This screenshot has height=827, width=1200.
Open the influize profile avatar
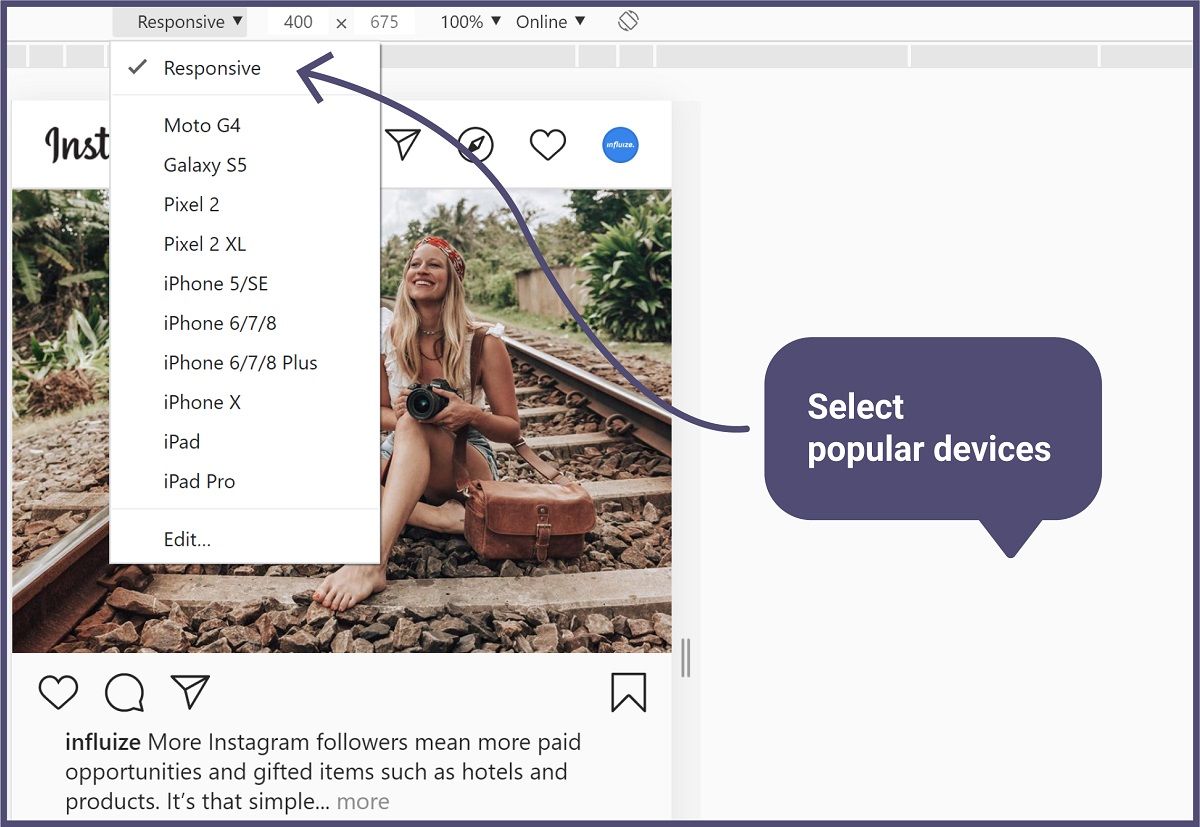tap(620, 145)
